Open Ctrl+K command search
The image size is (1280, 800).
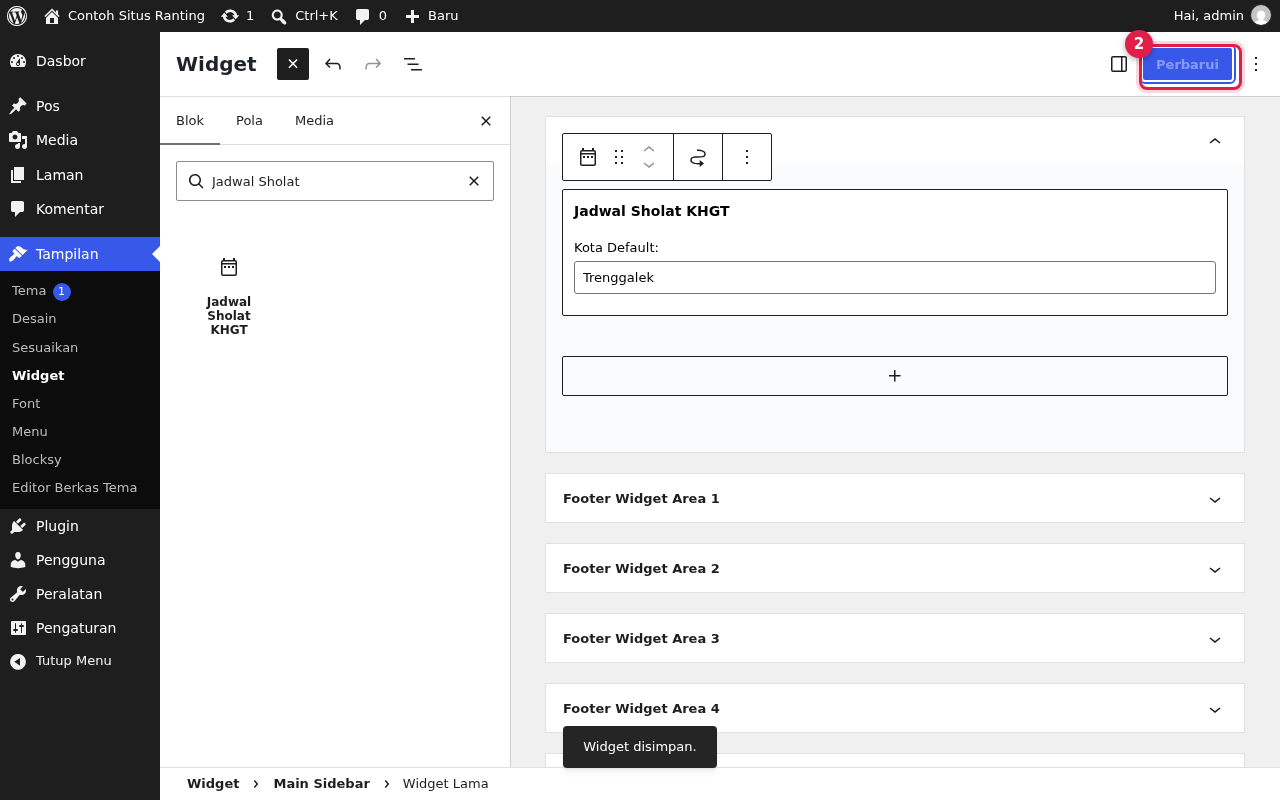tap(304, 16)
